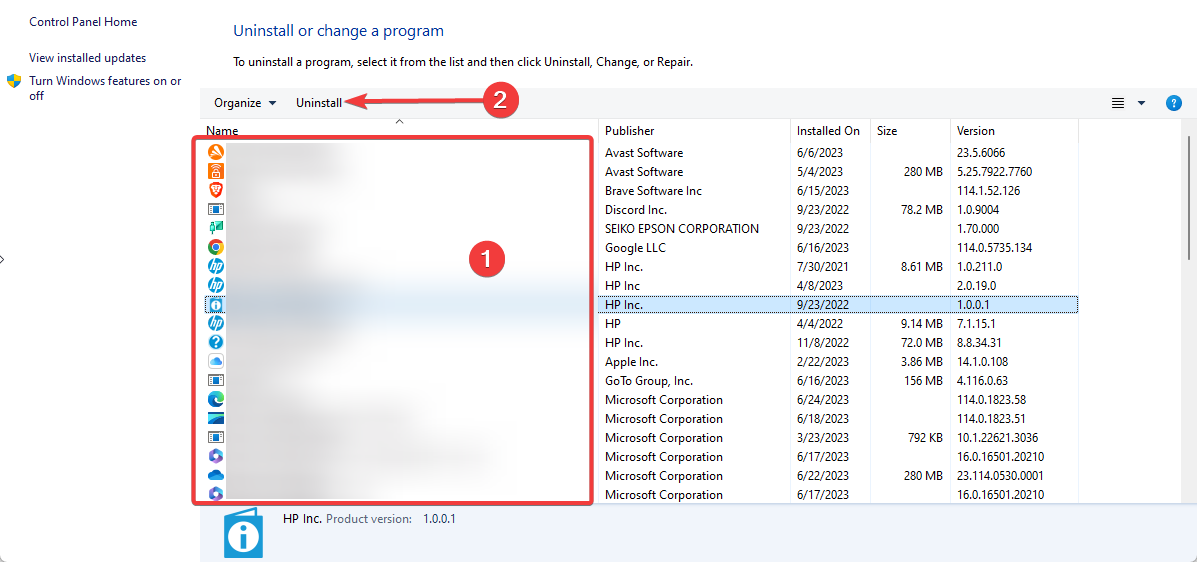Click the question mark icon in the 8.8.34.31 row
1197x562 pixels.
tap(216, 342)
